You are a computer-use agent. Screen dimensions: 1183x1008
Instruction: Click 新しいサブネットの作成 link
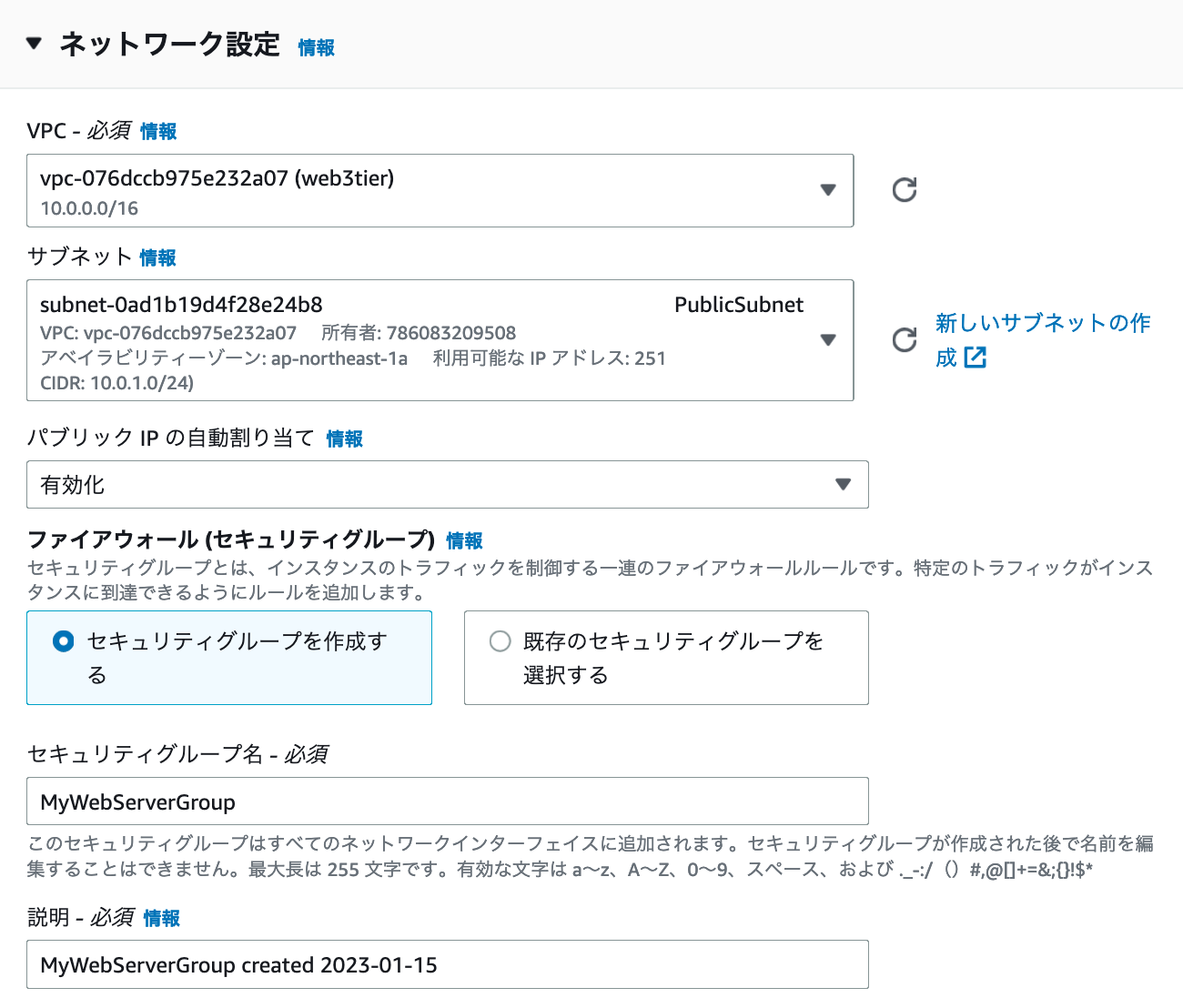click(1042, 323)
